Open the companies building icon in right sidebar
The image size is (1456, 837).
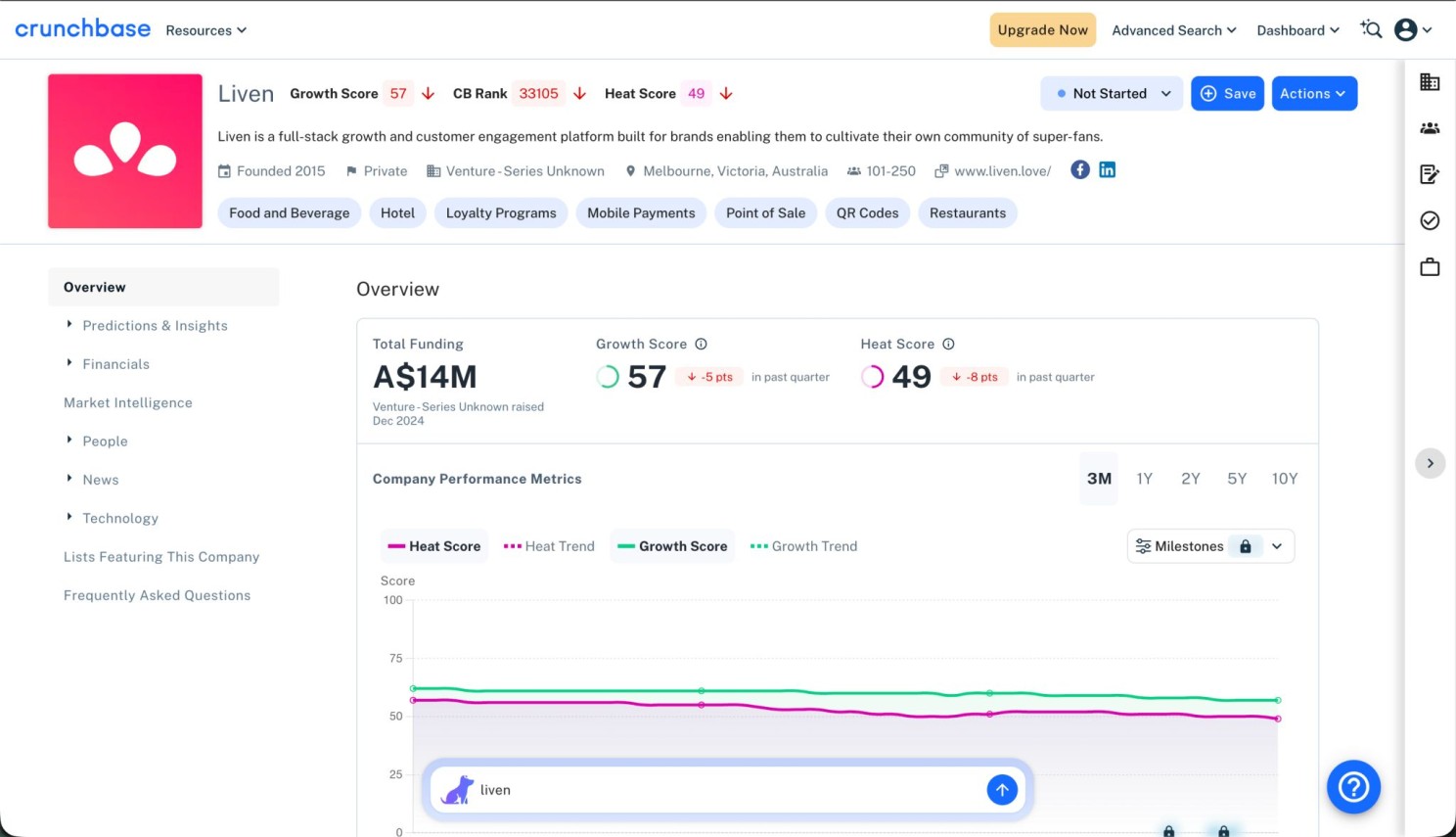pos(1430,82)
